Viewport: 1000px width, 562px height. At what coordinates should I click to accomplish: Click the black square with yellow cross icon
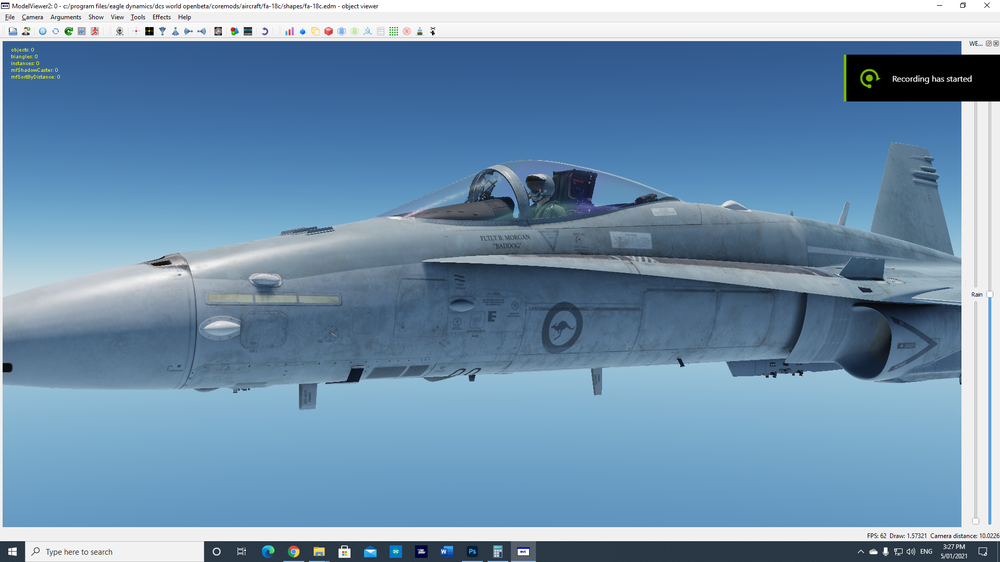149,31
